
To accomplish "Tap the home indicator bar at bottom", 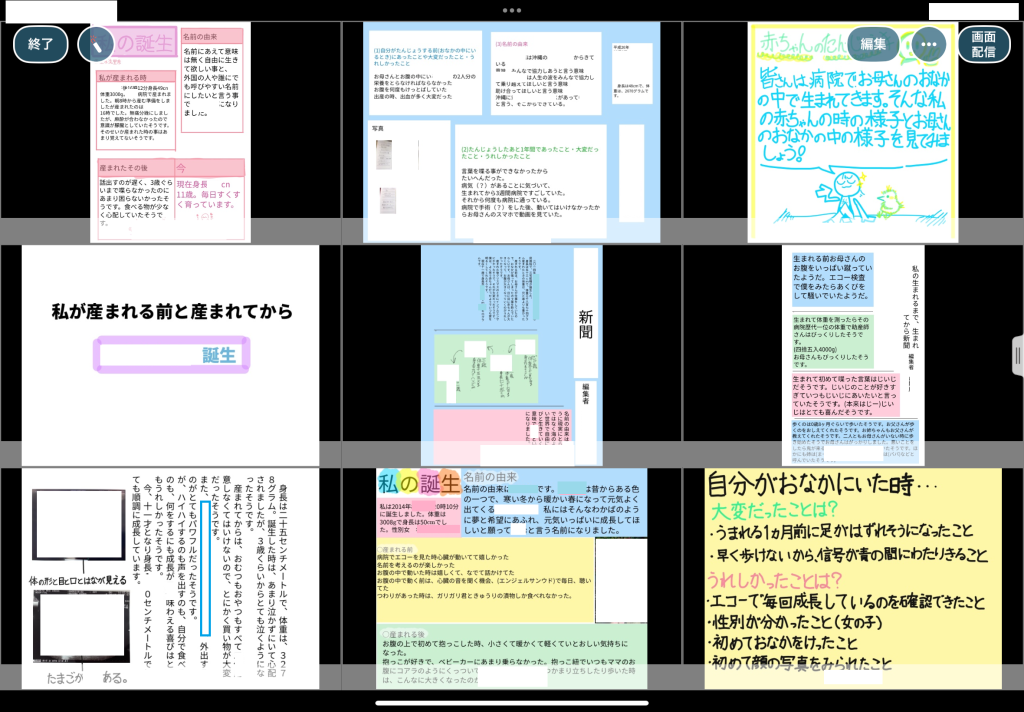I will click(x=512, y=702).
